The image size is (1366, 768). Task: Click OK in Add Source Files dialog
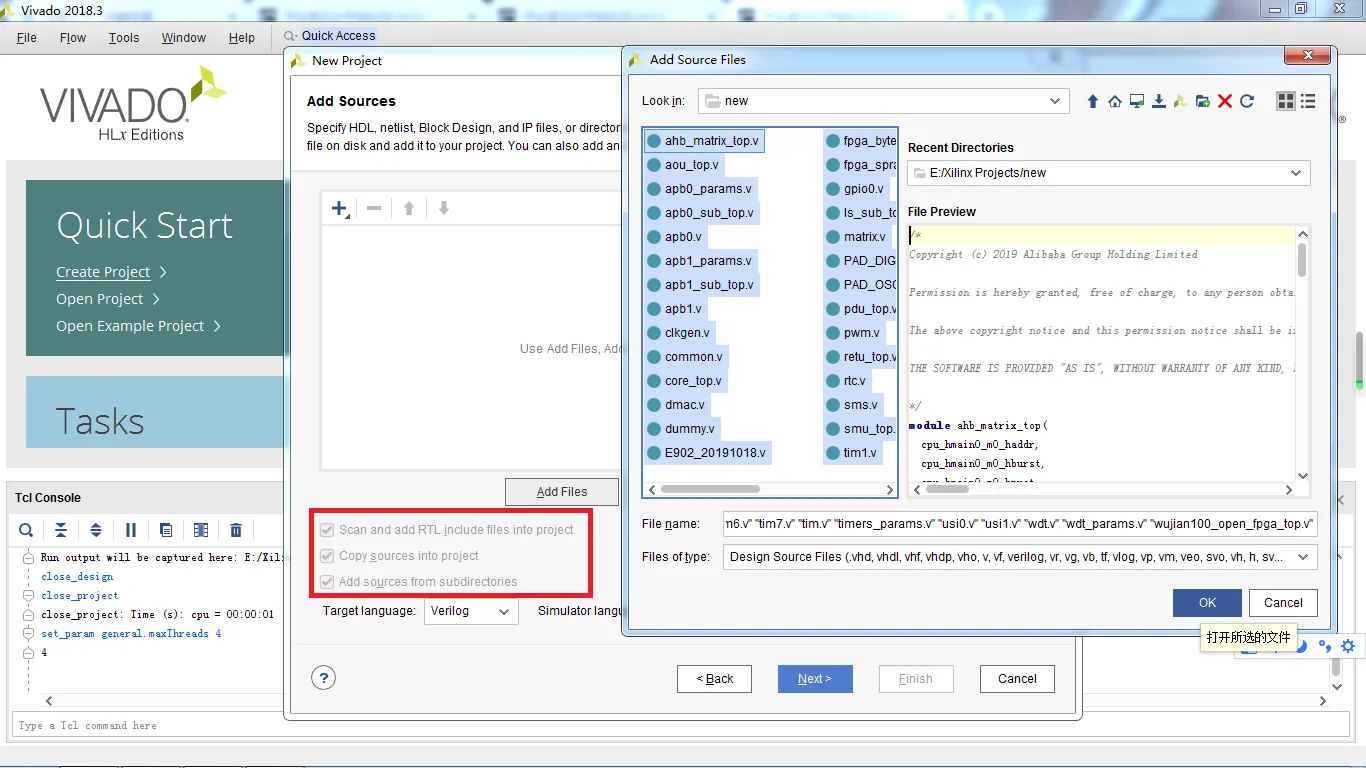1207,603
